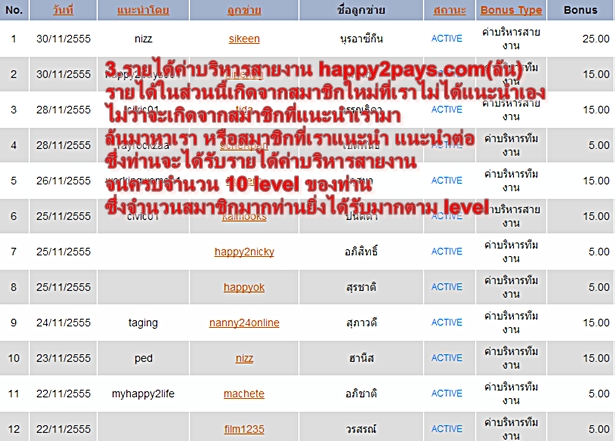The image size is (615, 441).
Task: Sort by the Bonus Type column header
Action: click(x=511, y=10)
